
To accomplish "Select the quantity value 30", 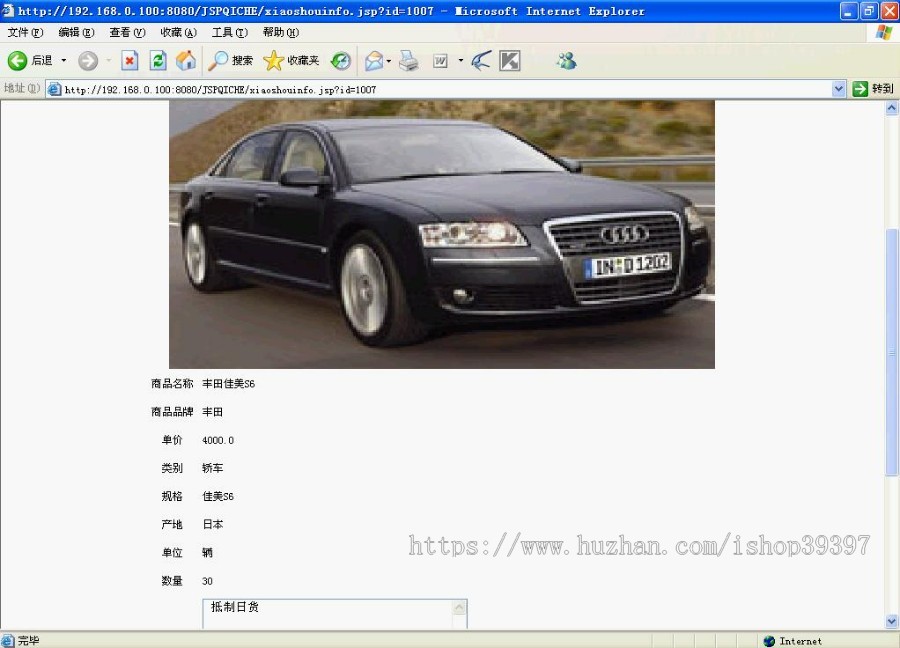I will (x=207, y=581).
